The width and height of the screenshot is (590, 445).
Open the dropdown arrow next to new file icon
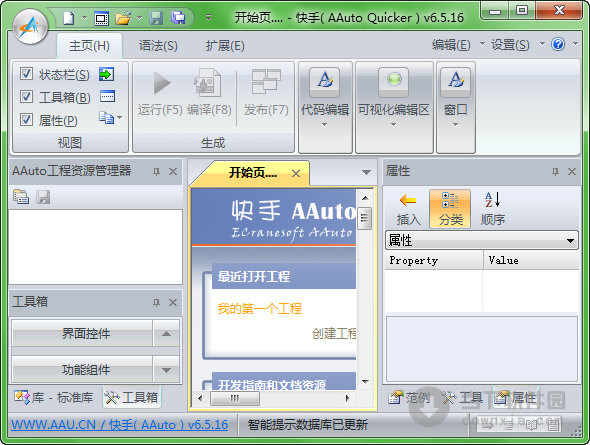pos(84,18)
